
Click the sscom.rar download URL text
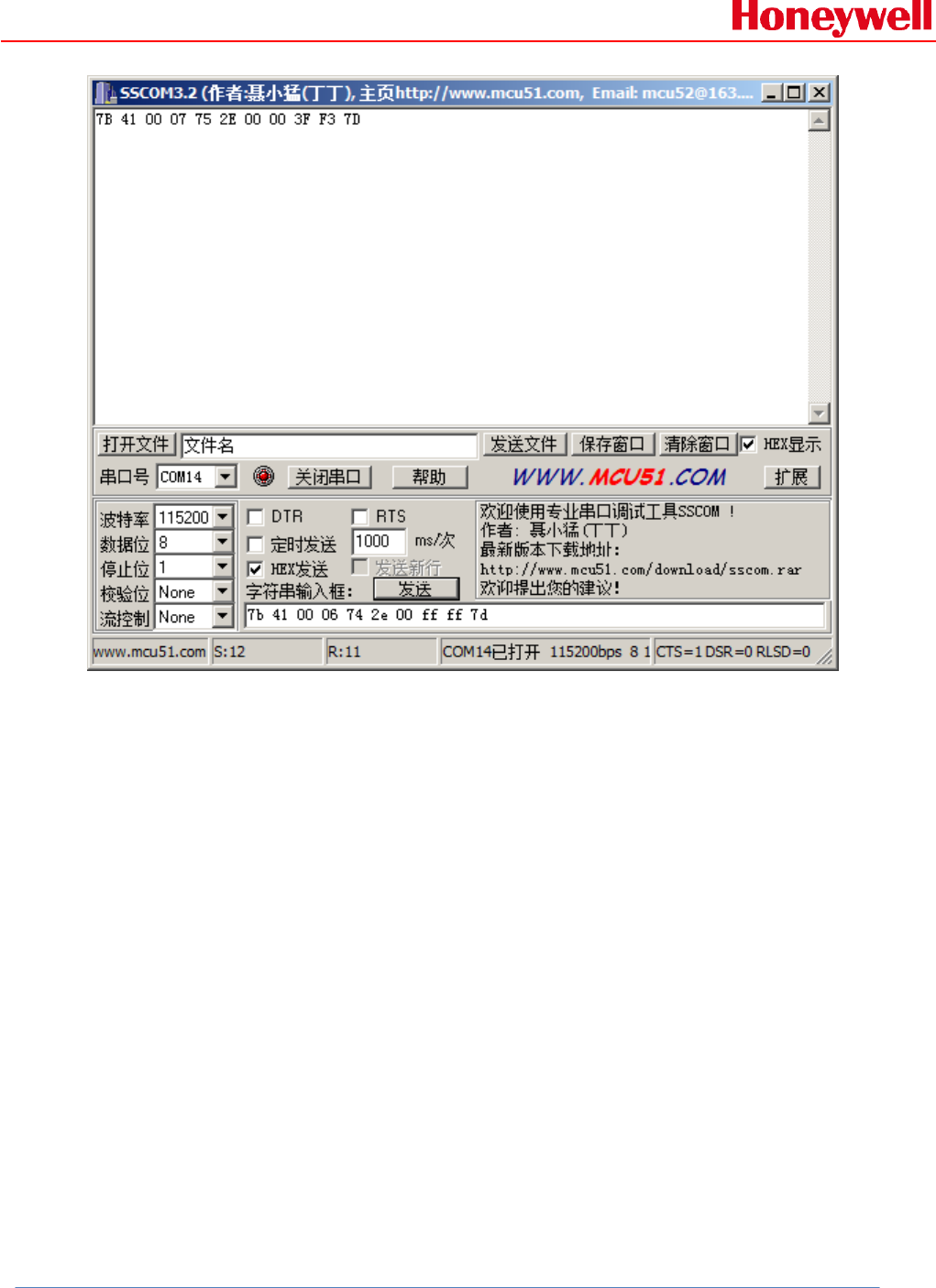tap(641, 569)
